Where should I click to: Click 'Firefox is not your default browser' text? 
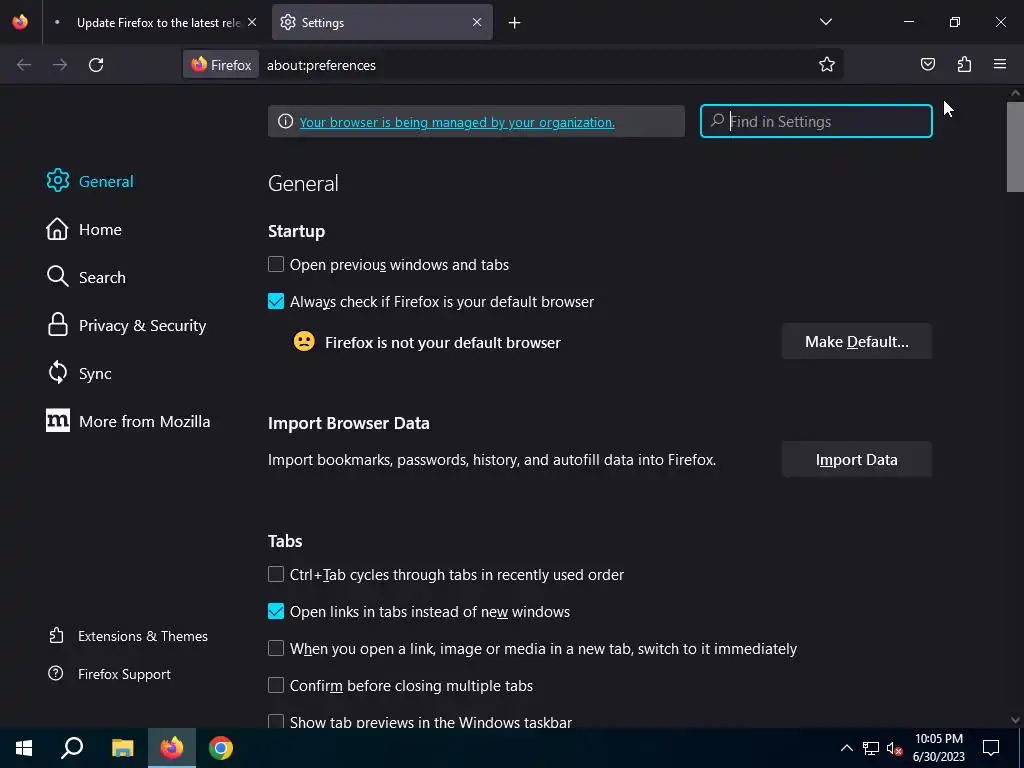coord(443,342)
